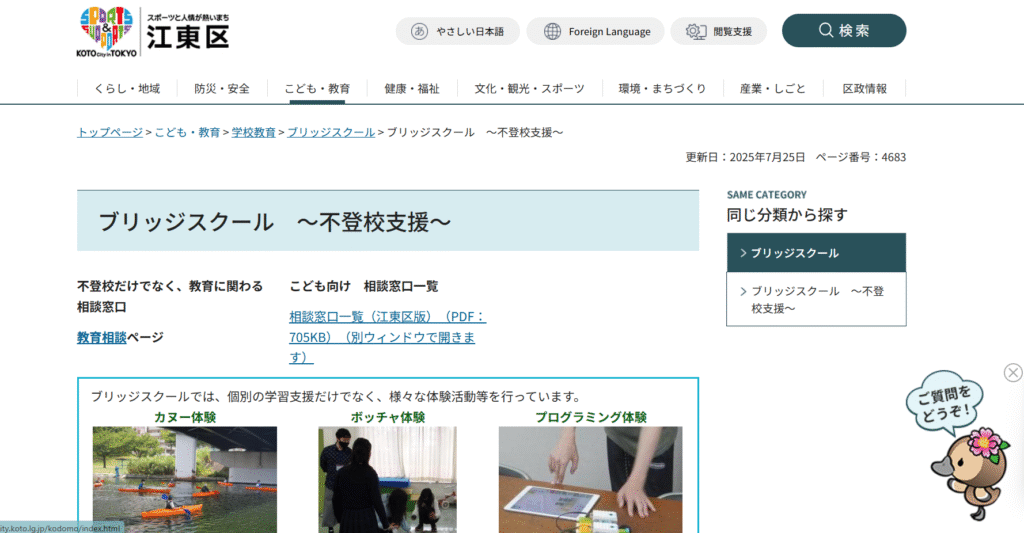Expand ブリッジスクール category in sidebar
Image resolution: width=1024 pixels, height=533 pixels.
click(x=816, y=253)
